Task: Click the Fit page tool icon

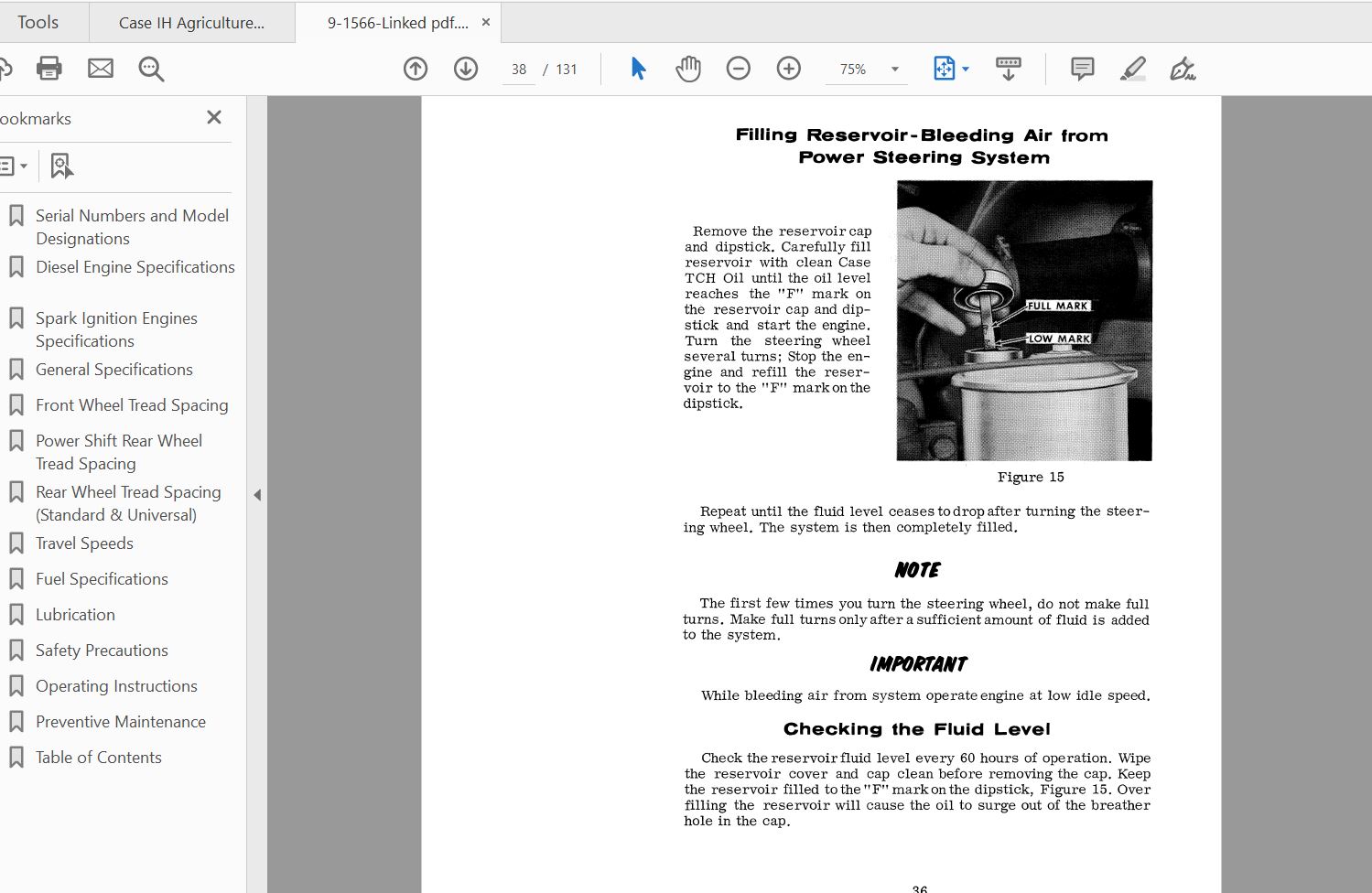Action: [944, 69]
